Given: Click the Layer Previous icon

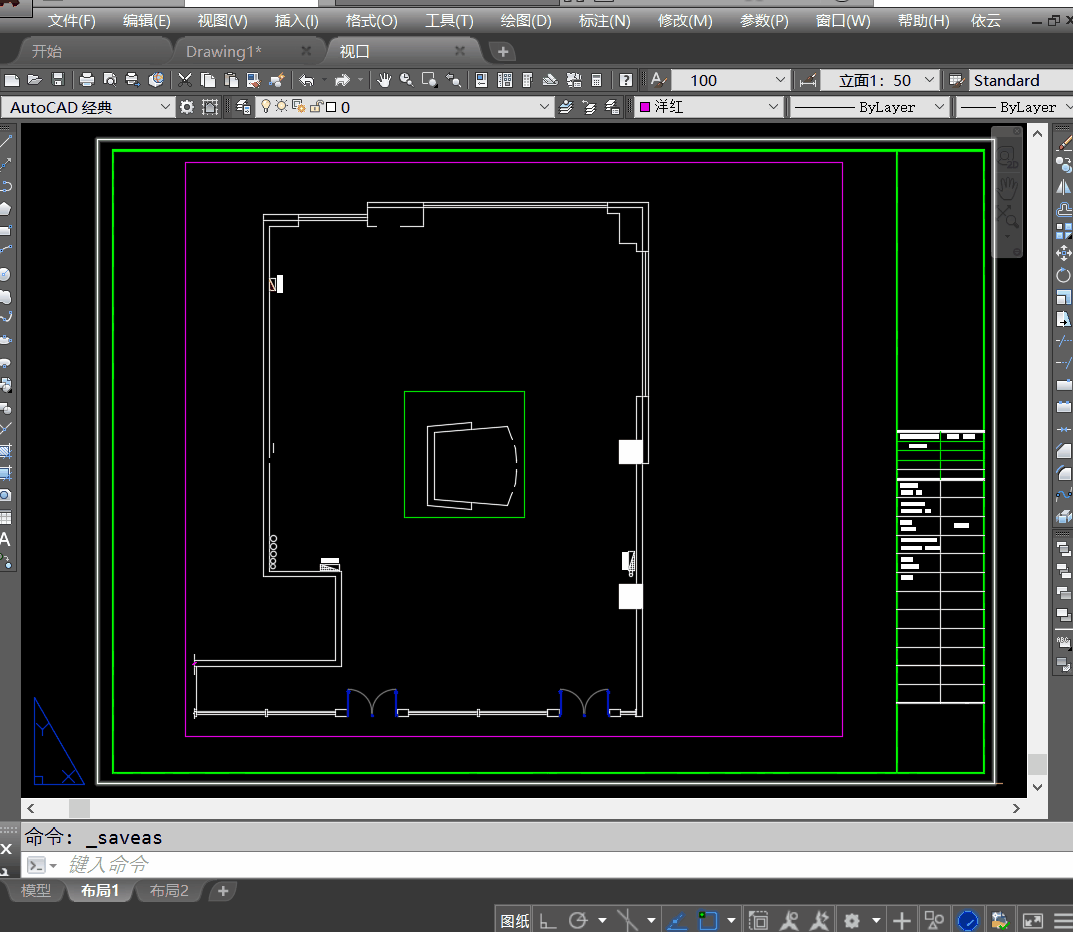Looking at the screenshot, I should coord(589,107).
